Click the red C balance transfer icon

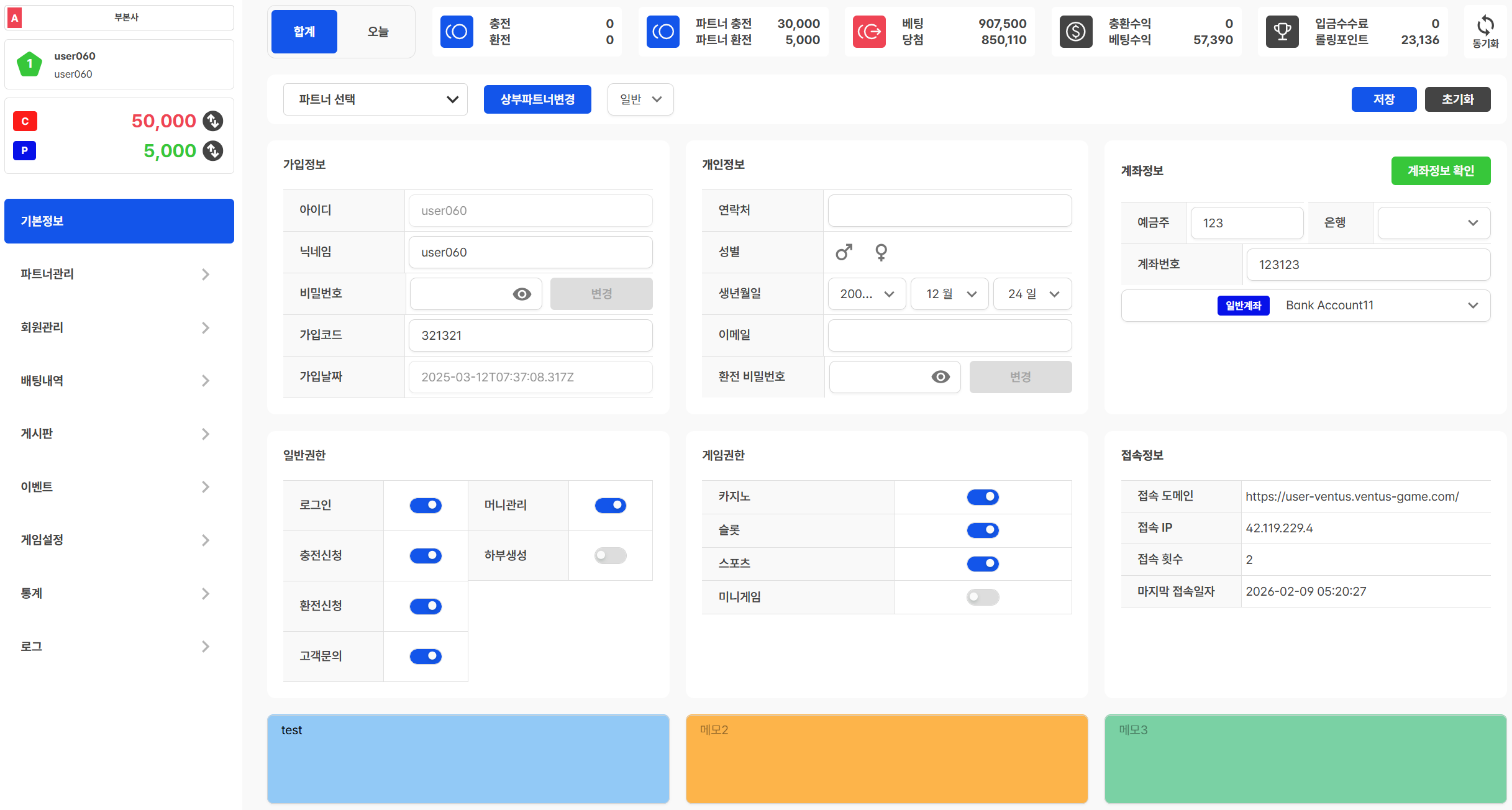213,121
